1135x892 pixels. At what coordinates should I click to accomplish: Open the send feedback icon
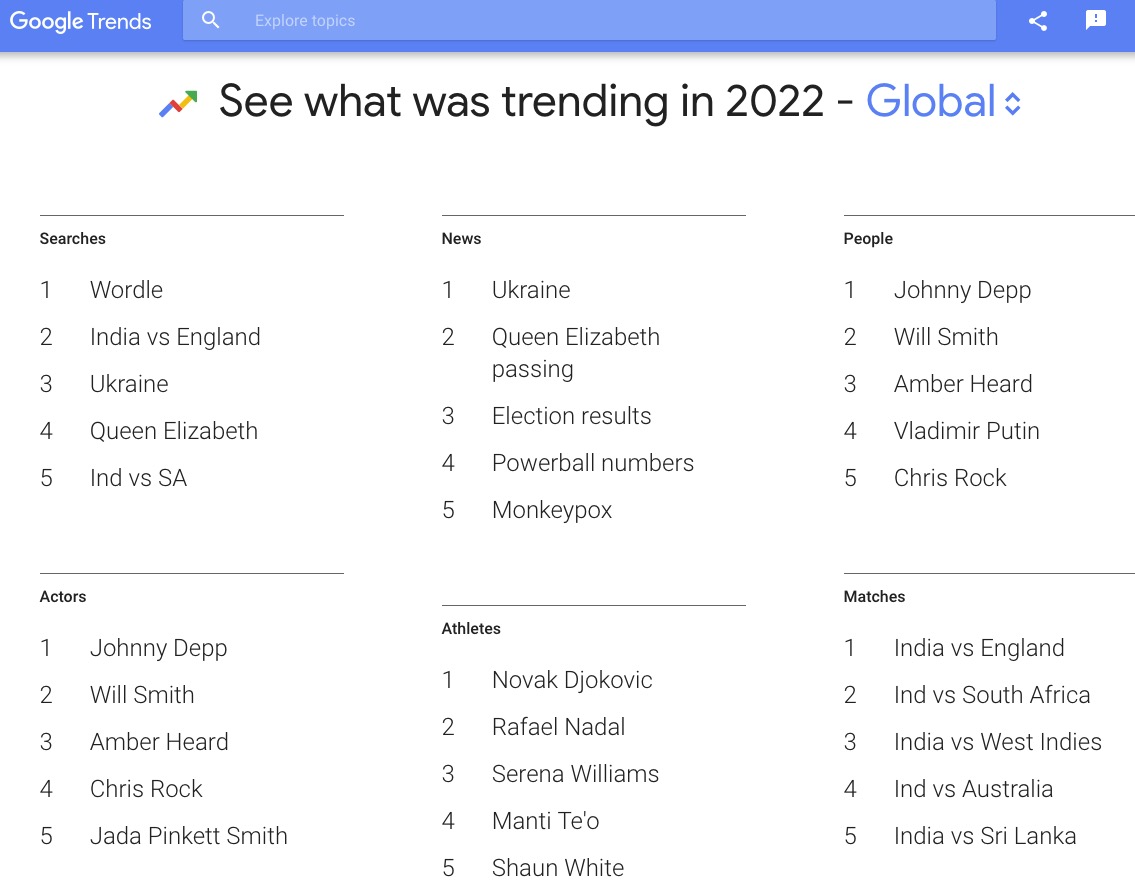click(1096, 20)
